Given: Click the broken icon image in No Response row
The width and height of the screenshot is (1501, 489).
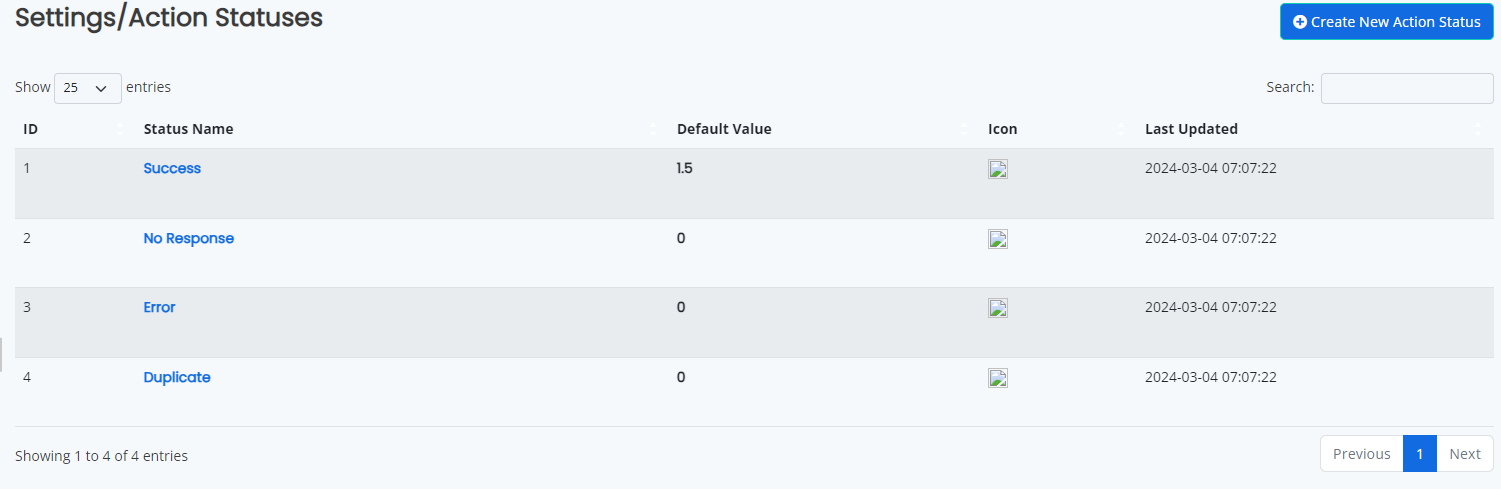Looking at the screenshot, I should click(997, 239).
